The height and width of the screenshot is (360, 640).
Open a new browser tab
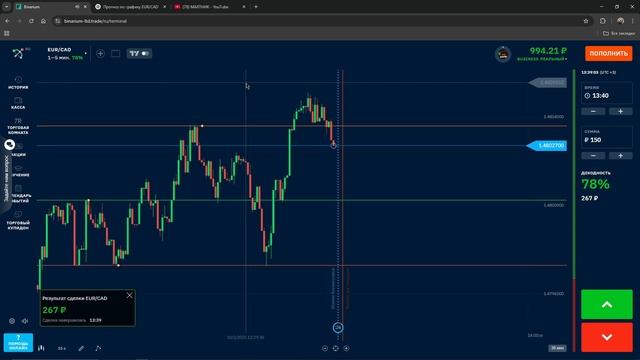pos(256,7)
